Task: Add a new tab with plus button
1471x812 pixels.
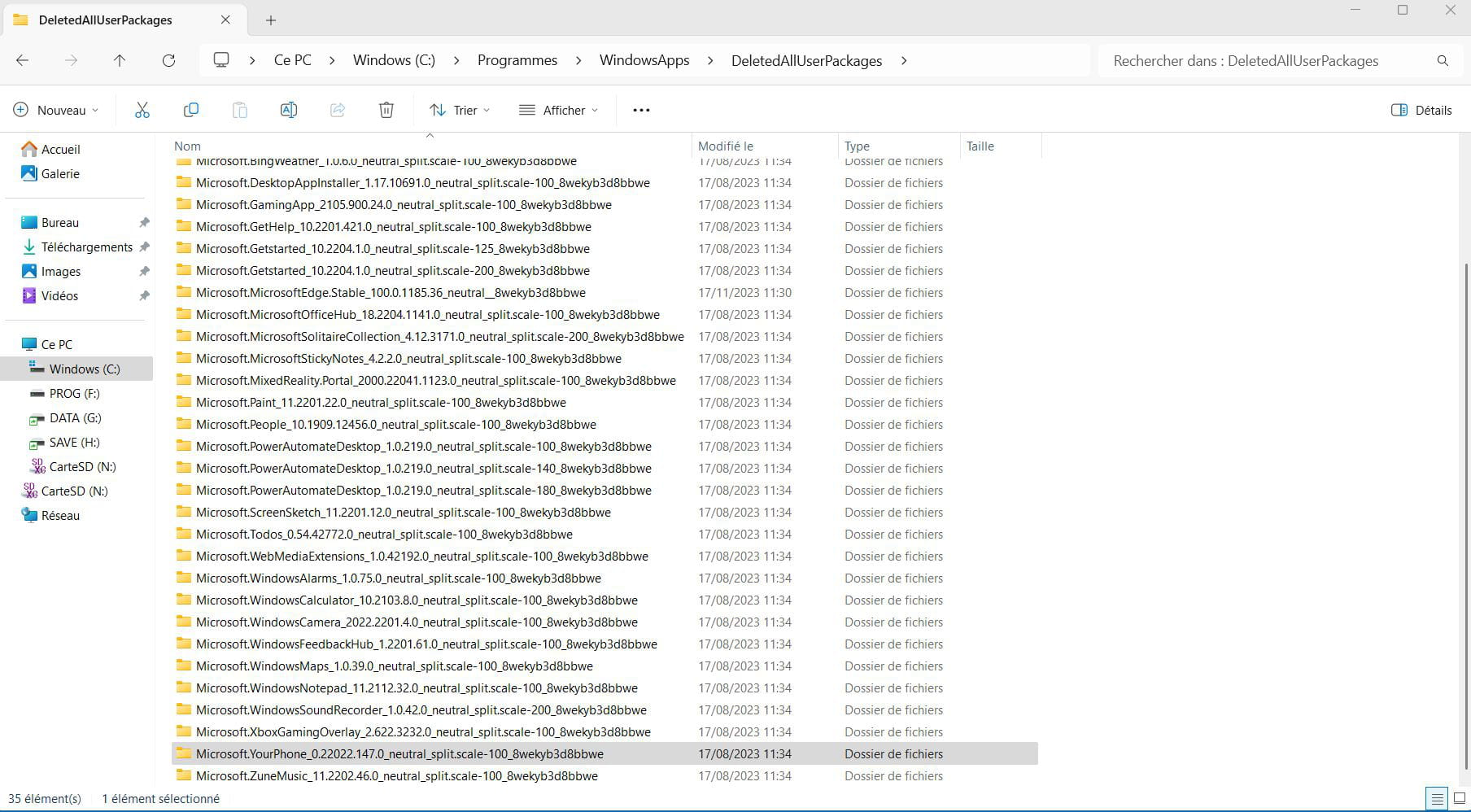Action: [x=271, y=20]
